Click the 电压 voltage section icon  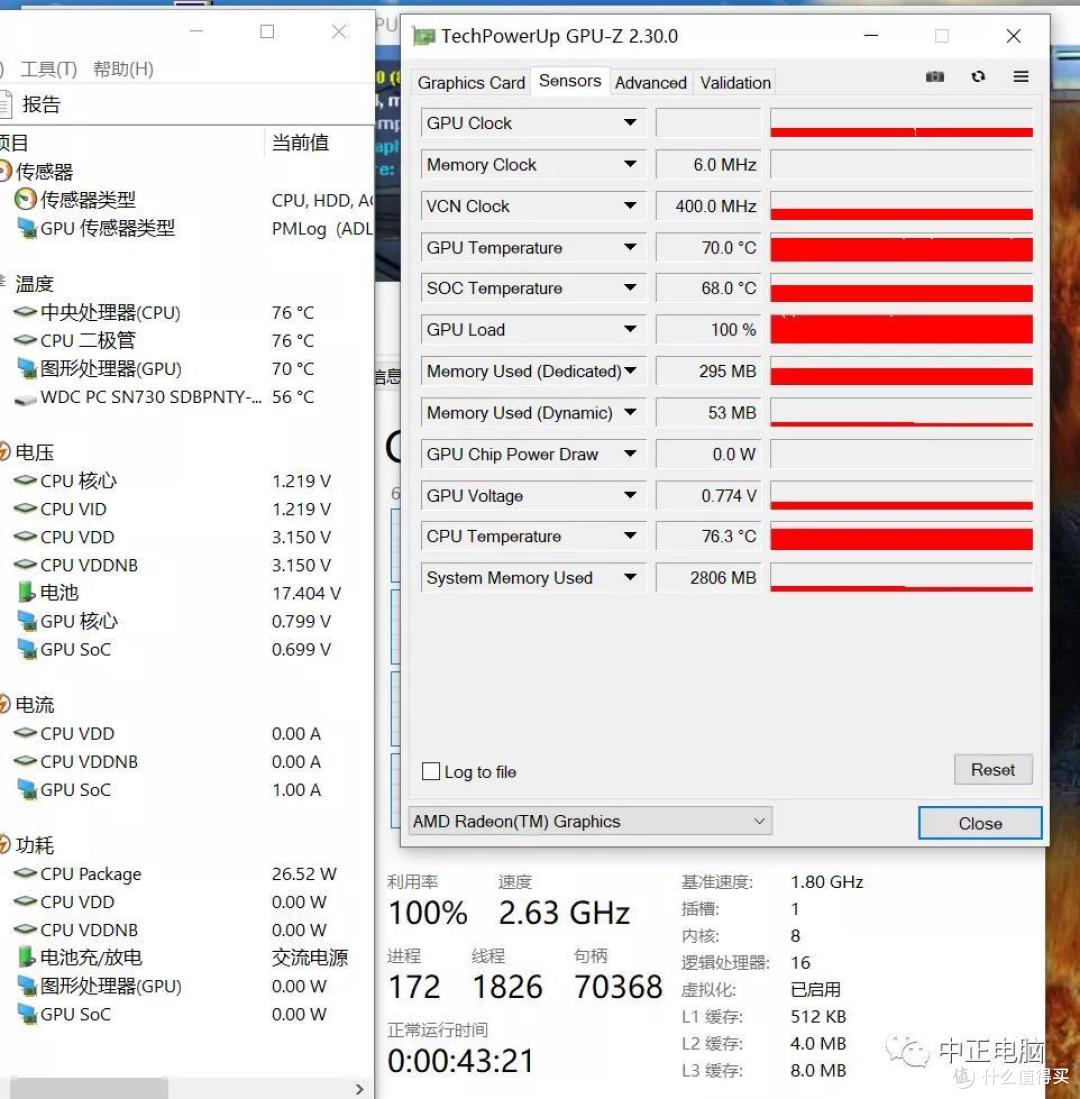point(4,452)
